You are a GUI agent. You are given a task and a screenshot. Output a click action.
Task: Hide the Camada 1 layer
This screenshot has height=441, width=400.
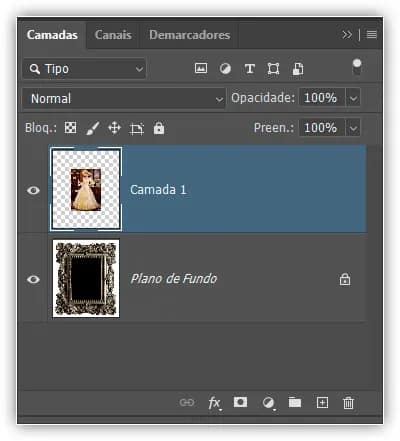[33, 190]
